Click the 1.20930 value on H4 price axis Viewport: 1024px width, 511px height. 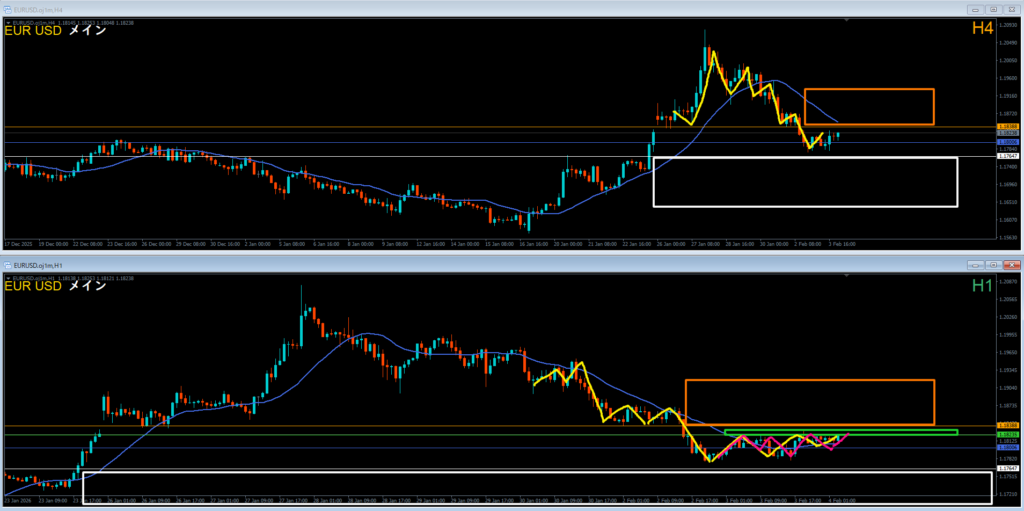[x=1008, y=24]
